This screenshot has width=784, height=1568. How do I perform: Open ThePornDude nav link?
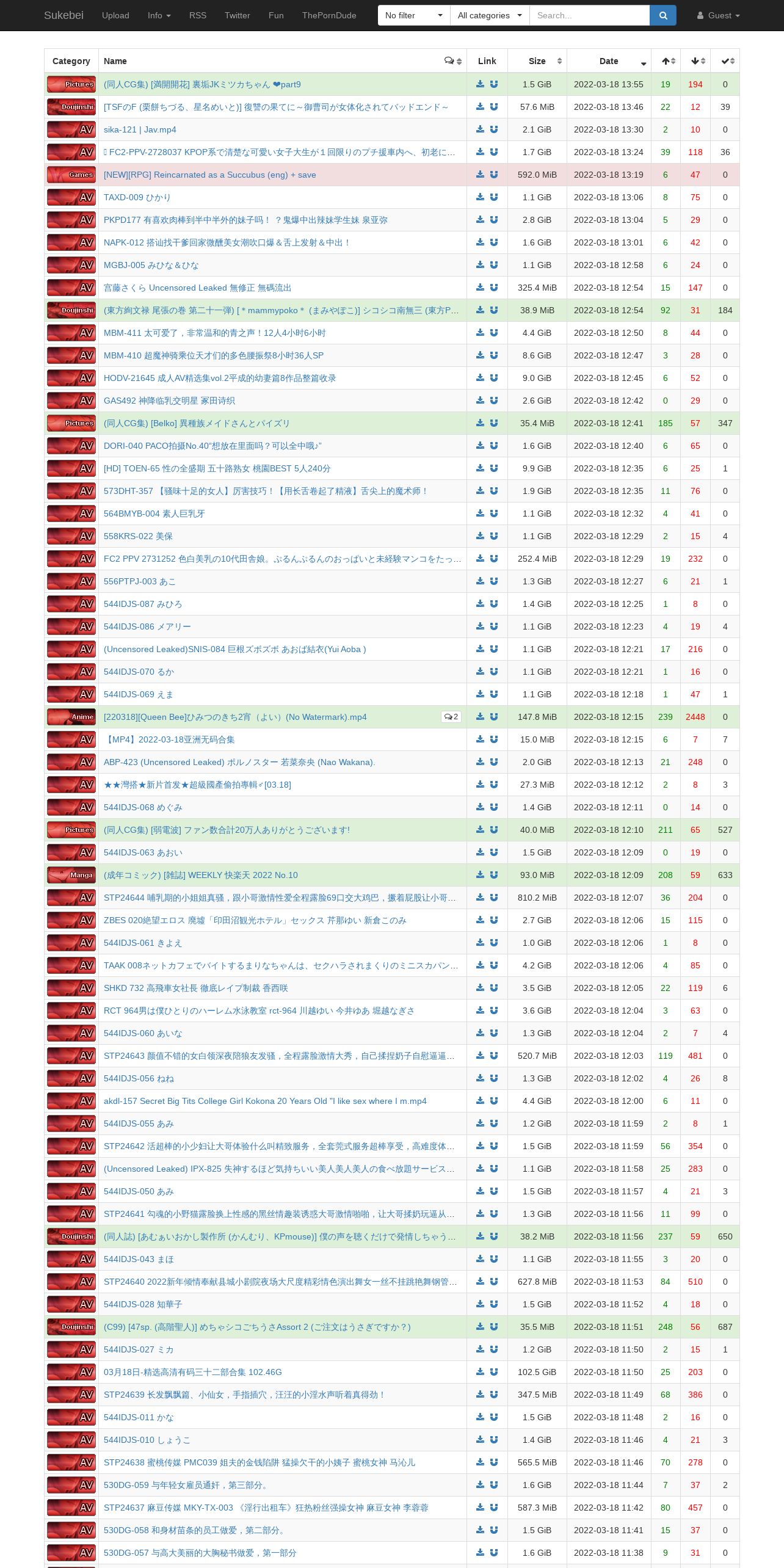click(329, 15)
